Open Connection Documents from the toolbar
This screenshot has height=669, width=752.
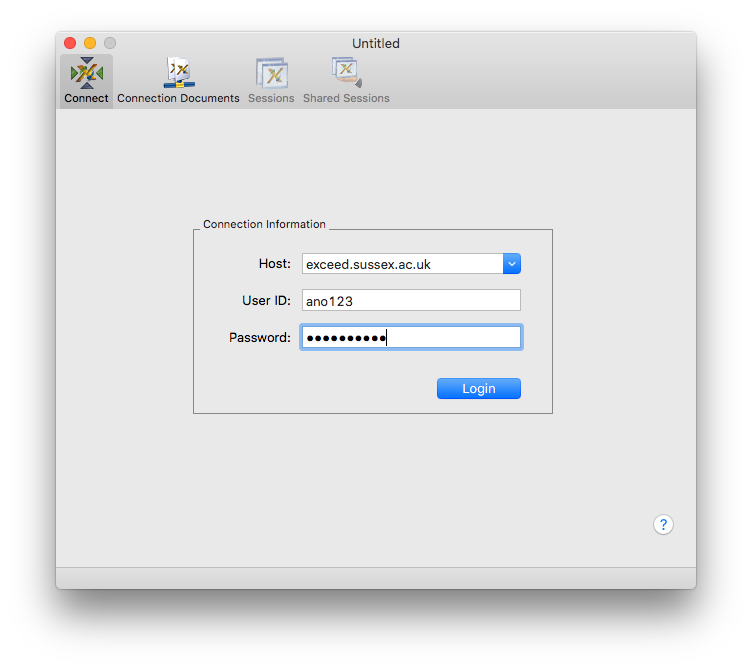pyautogui.click(x=178, y=81)
